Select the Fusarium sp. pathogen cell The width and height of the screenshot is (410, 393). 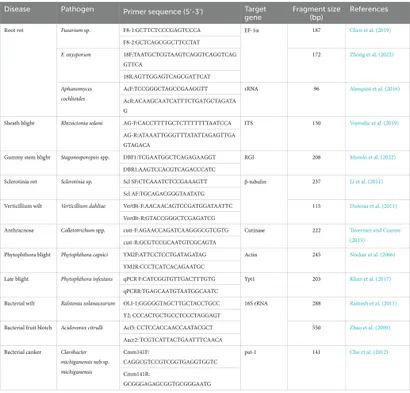pos(75,30)
